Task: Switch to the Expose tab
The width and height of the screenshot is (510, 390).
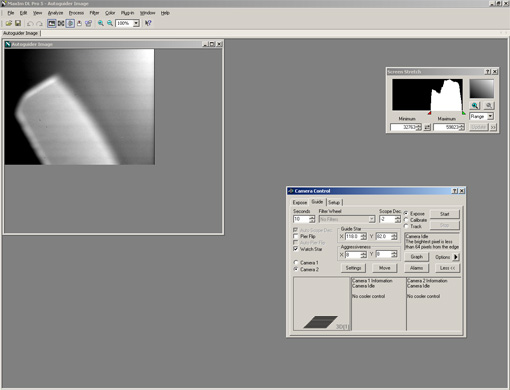Action: coord(300,202)
